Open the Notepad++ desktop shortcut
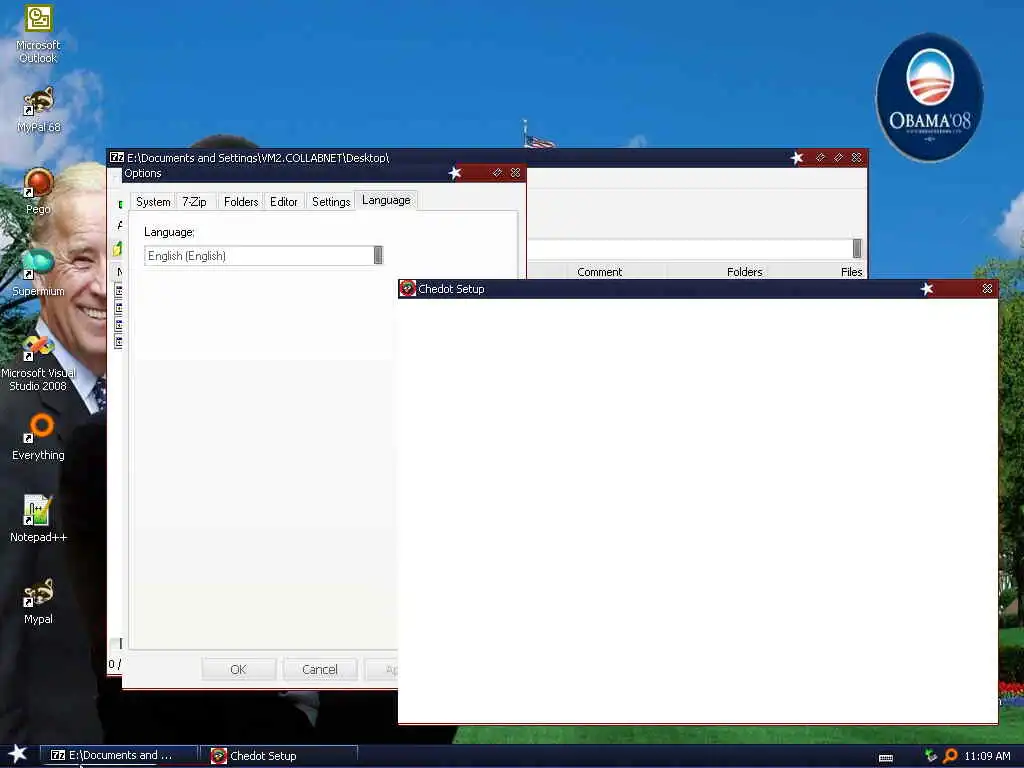This screenshot has height=768, width=1024. coord(38,519)
